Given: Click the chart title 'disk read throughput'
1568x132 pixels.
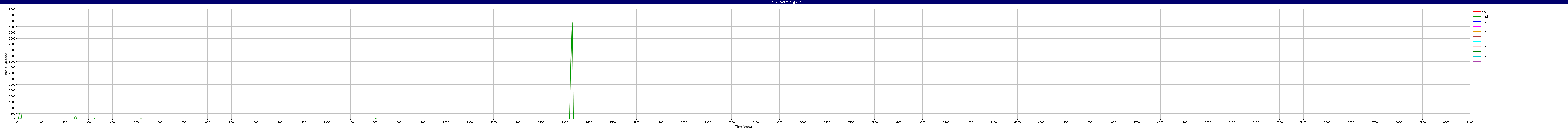Looking at the screenshot, I should click(786, 2).
